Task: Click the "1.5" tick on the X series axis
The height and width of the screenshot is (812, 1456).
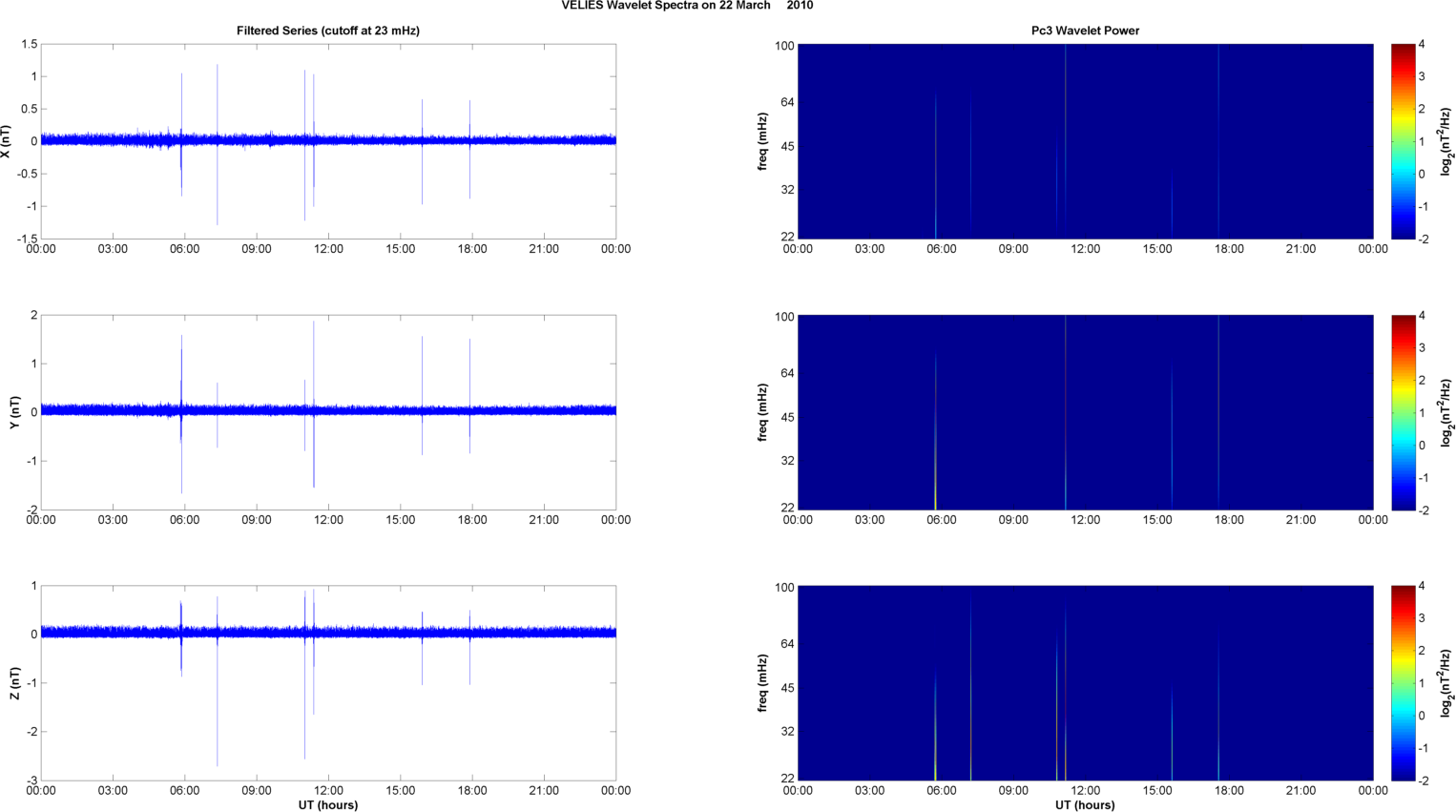Action: pyautogui.click(x=29, y=45)
